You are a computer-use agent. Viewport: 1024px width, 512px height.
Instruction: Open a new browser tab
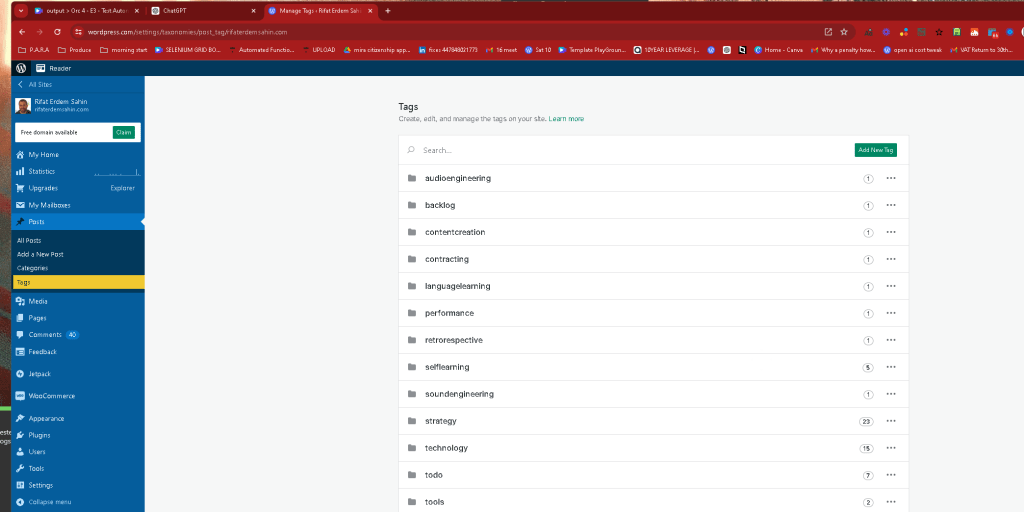coord(388,10)
